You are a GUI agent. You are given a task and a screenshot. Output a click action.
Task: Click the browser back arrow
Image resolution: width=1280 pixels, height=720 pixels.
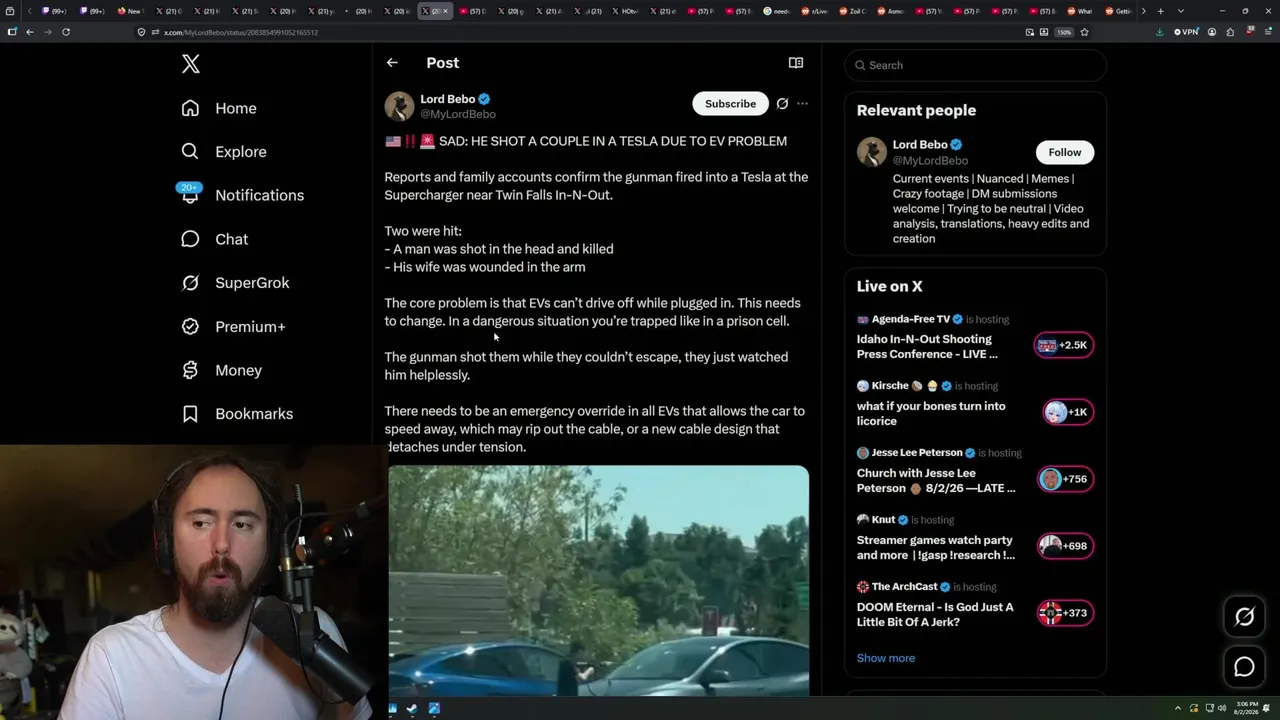(x=30, y=32)
